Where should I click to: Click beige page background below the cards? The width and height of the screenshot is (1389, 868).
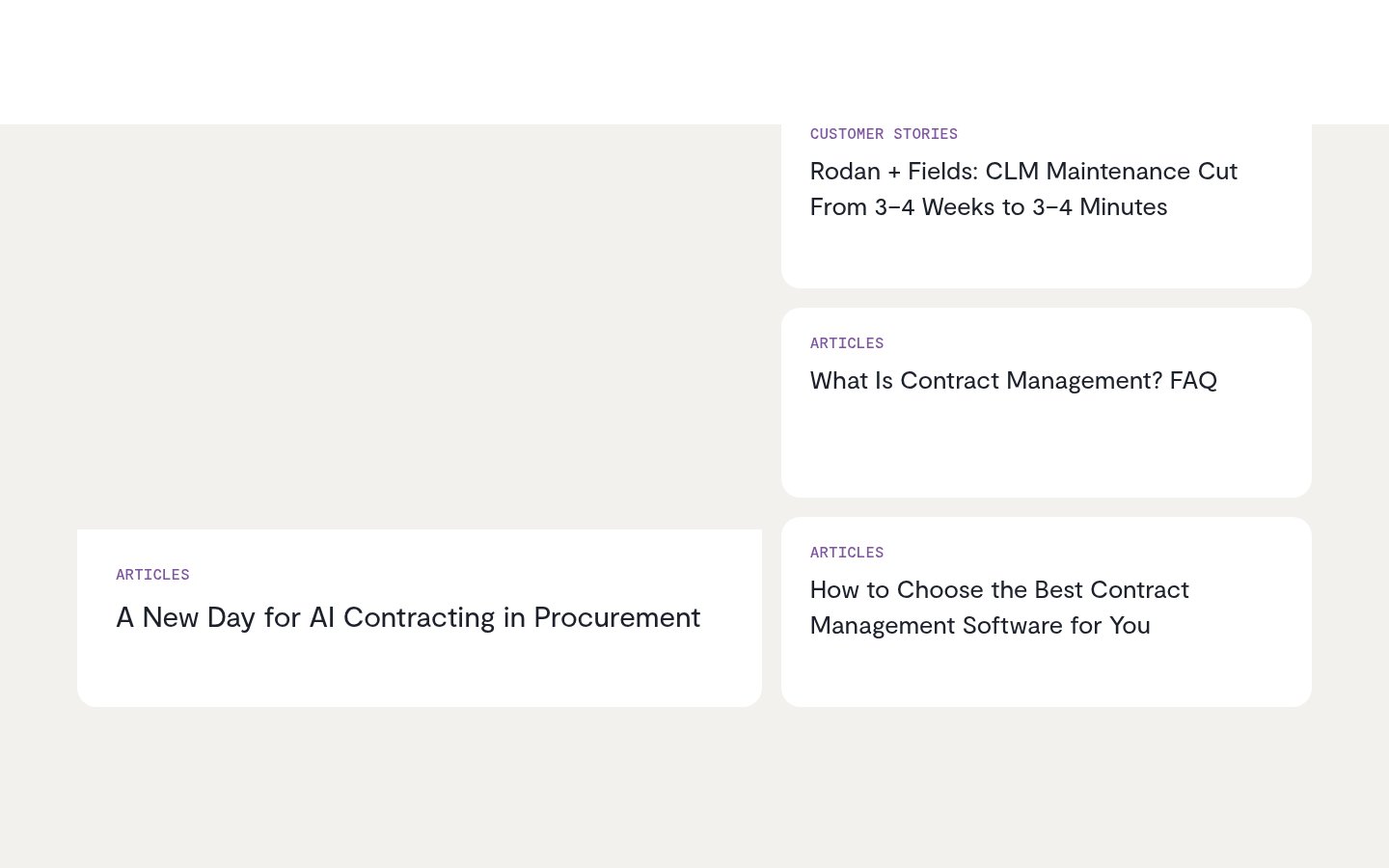[694, 786]
